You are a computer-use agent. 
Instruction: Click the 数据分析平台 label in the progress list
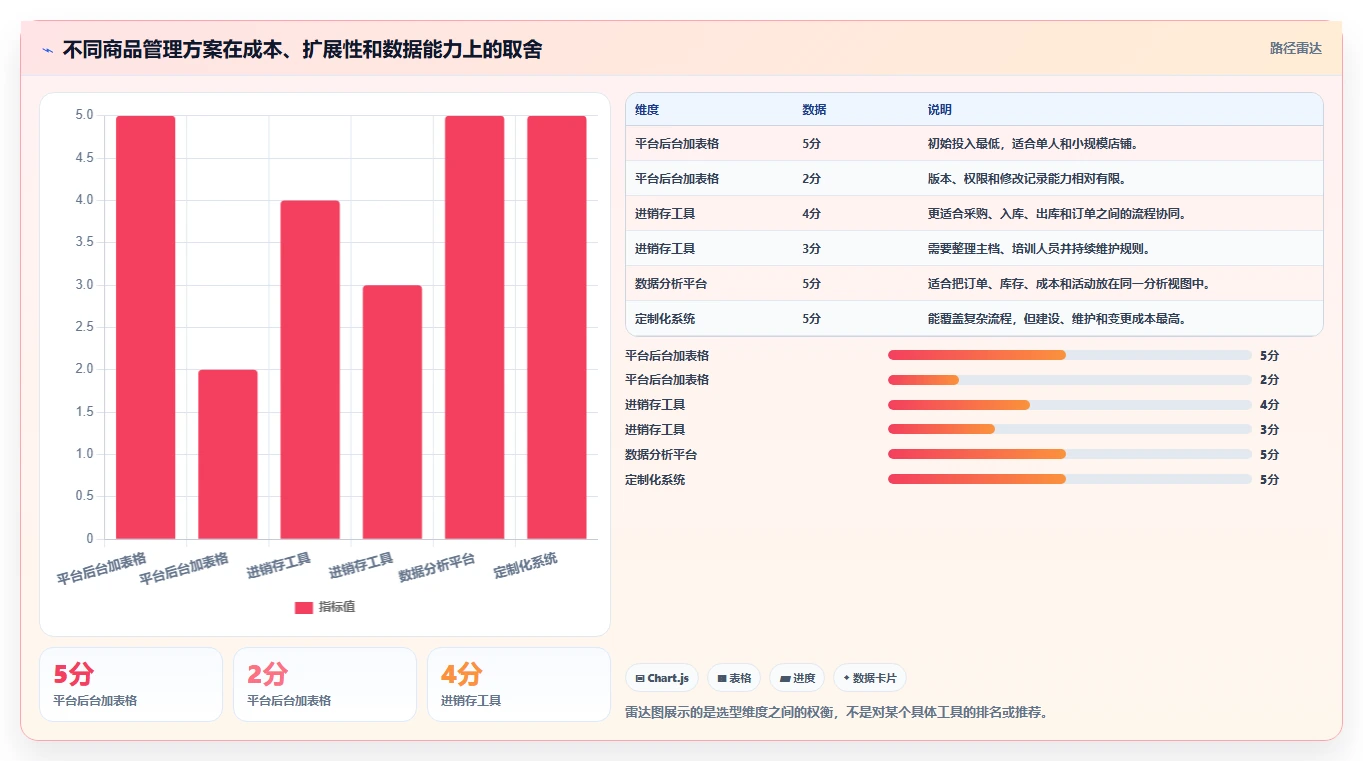click(661, 455)
